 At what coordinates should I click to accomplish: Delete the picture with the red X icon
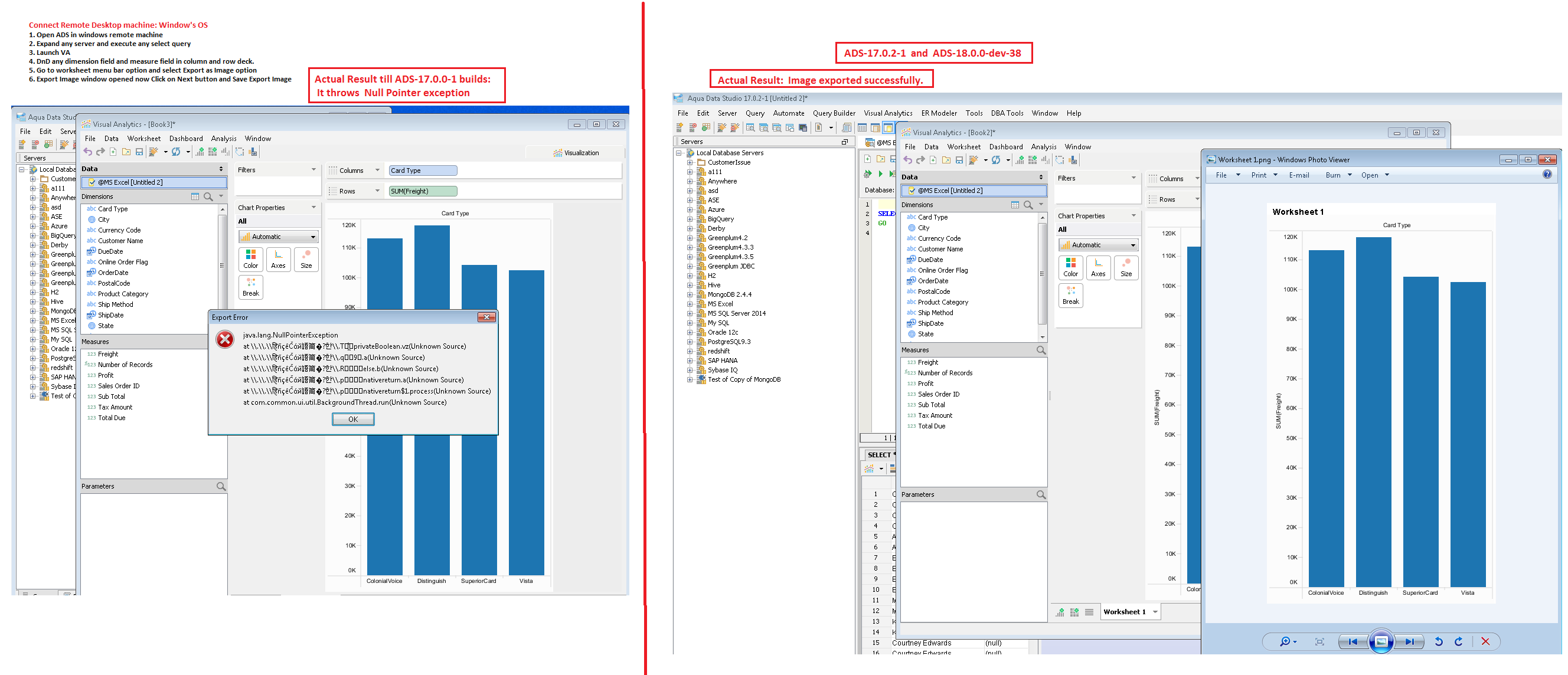[1485, 641]
